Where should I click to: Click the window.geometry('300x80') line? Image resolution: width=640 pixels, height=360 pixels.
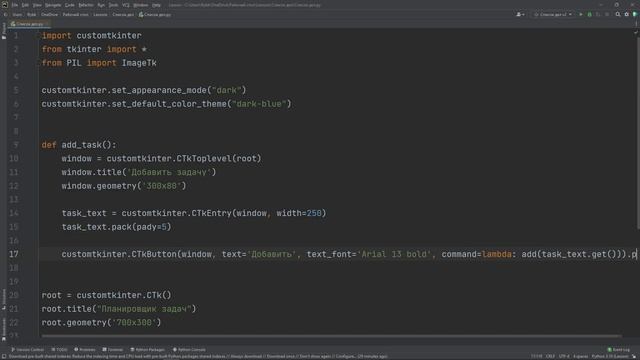pyautogui.click(x=124, y=186)
